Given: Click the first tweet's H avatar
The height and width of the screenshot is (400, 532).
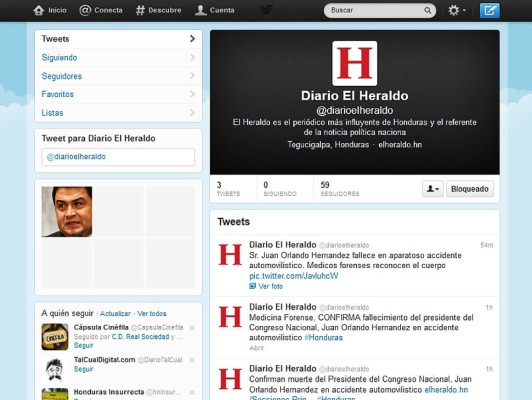Looking at the screenshot, I should click(x=230, y=255).
